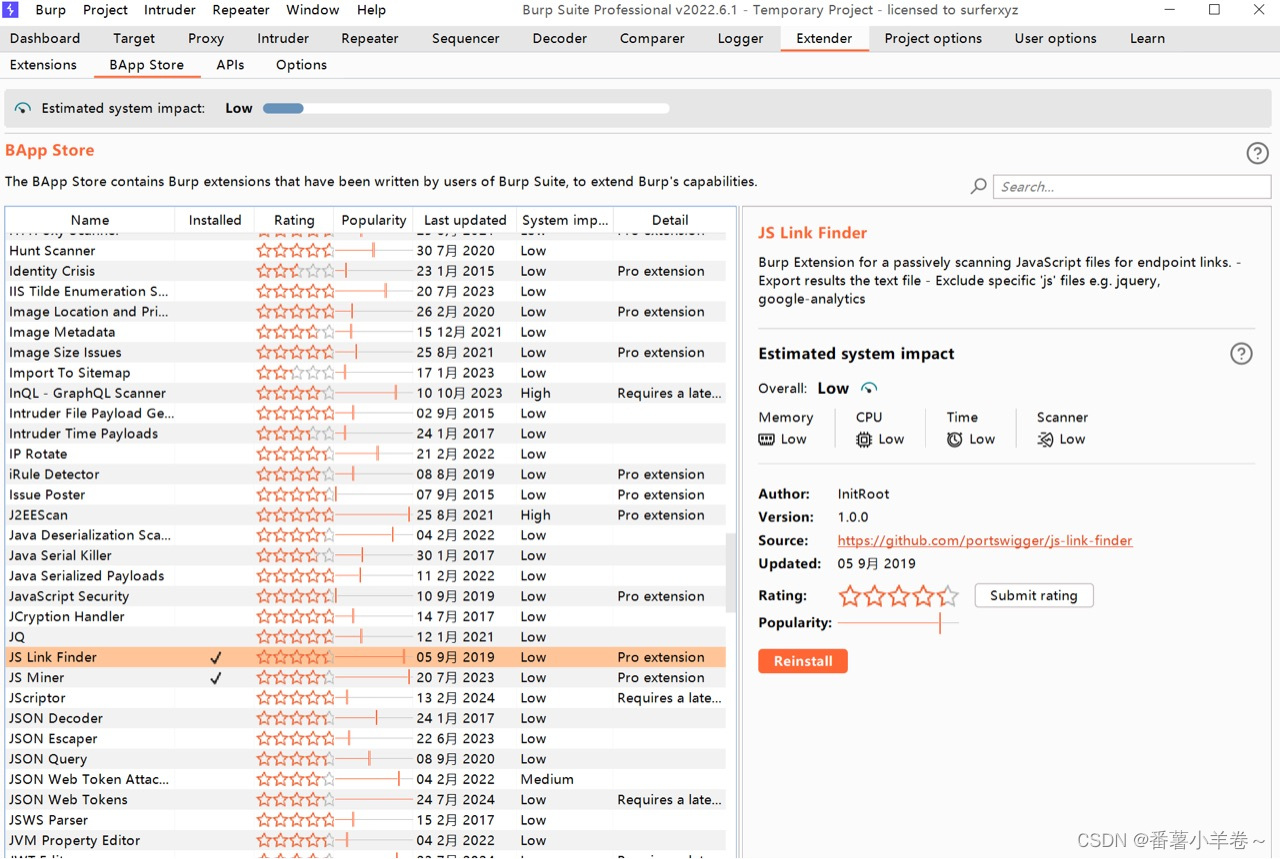Open the Intruder menu

tap(170, 10)
